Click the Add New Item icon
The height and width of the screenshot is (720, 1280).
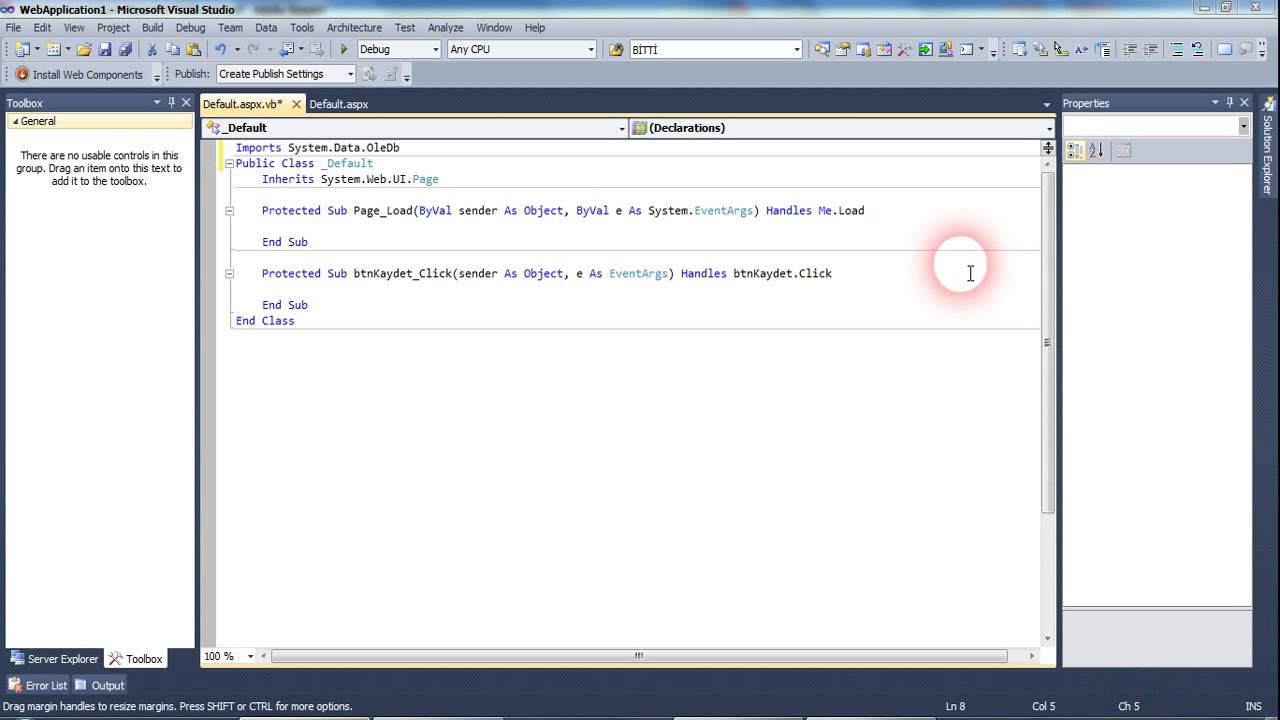[52, 49]
